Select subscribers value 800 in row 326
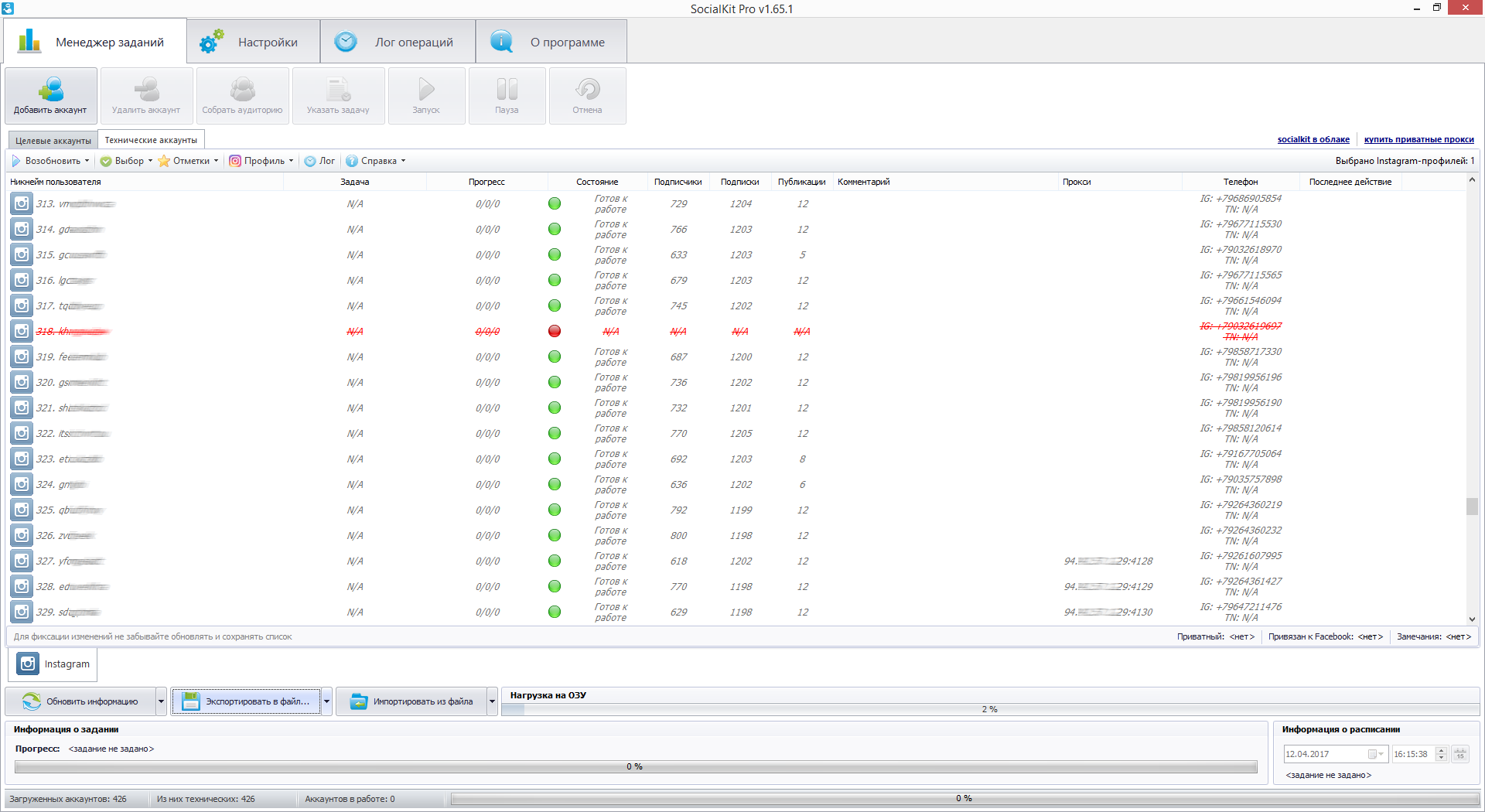Screen dimensions: 1485x812 click(x=678, y=535)
